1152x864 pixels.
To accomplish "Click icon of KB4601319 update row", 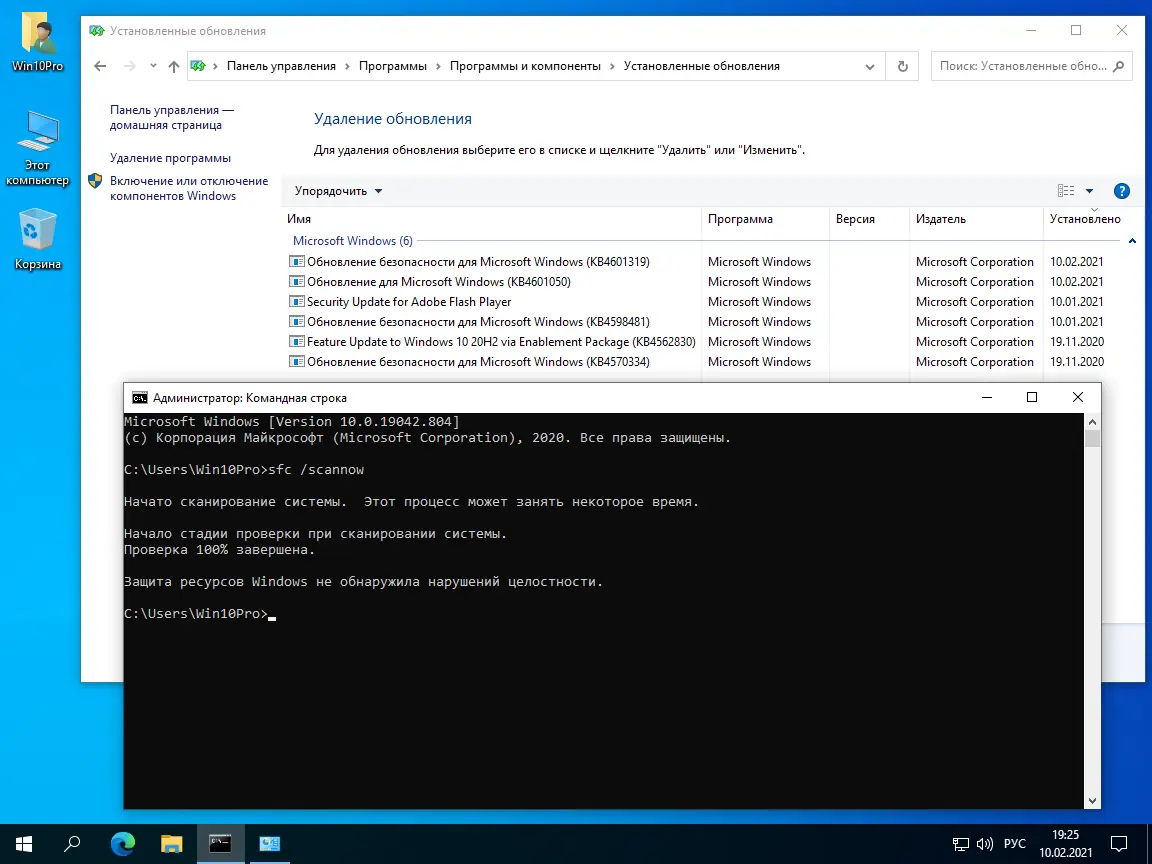I will [x=297, y=262].
